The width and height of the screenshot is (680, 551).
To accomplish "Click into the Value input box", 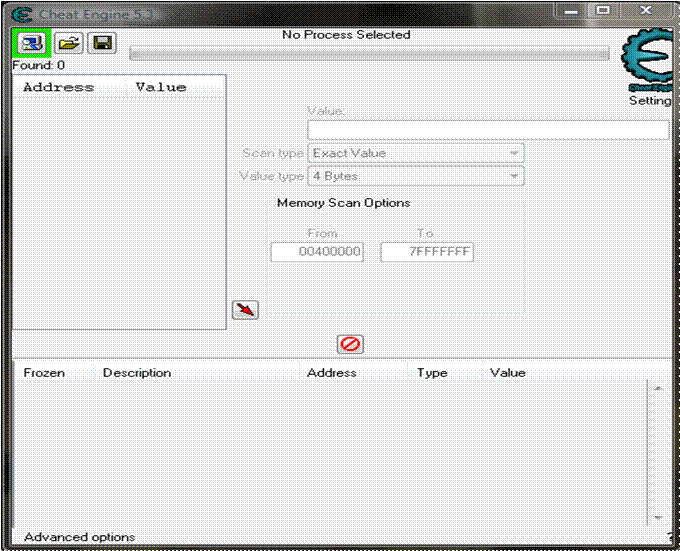I will 488,130.
